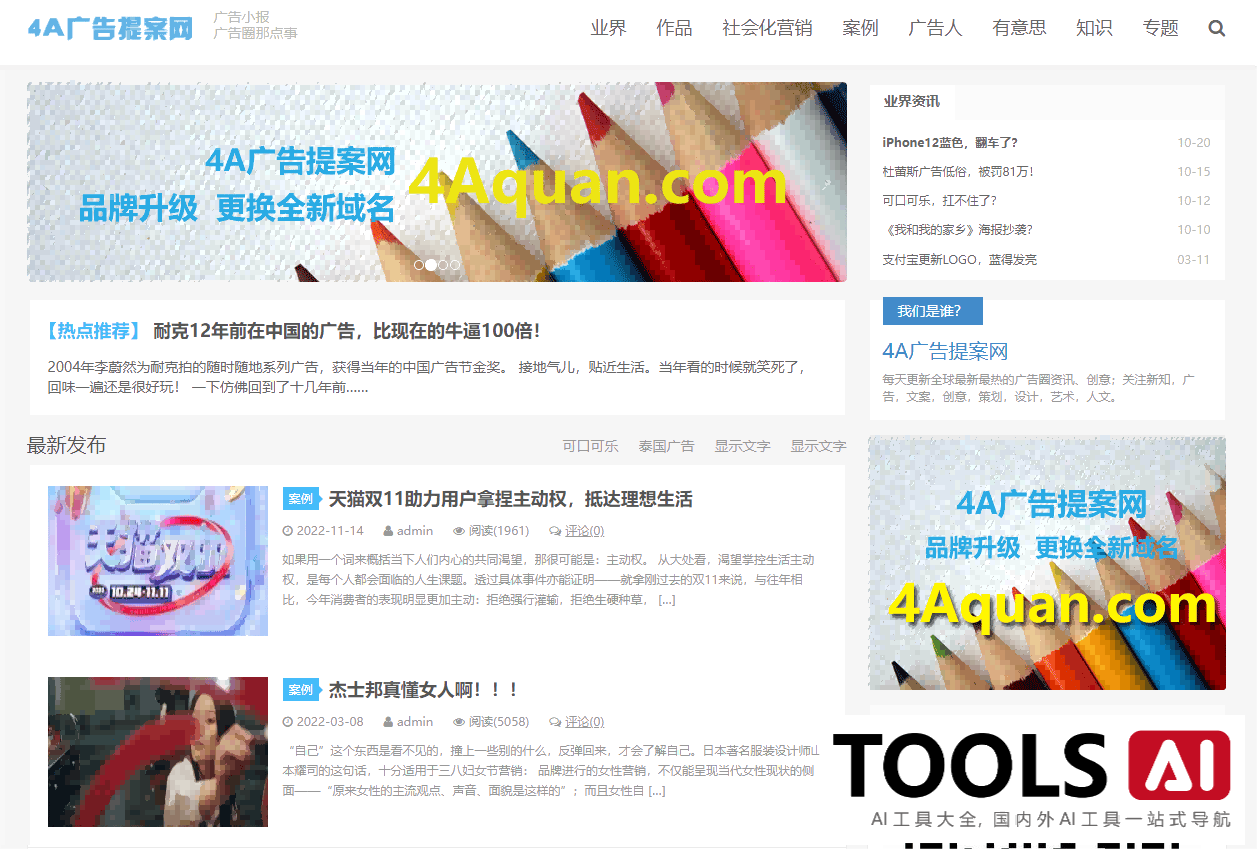The image size is (1257, 849).
Task: Click the 我们是谁? button
Action: click(x=932, y=311)
